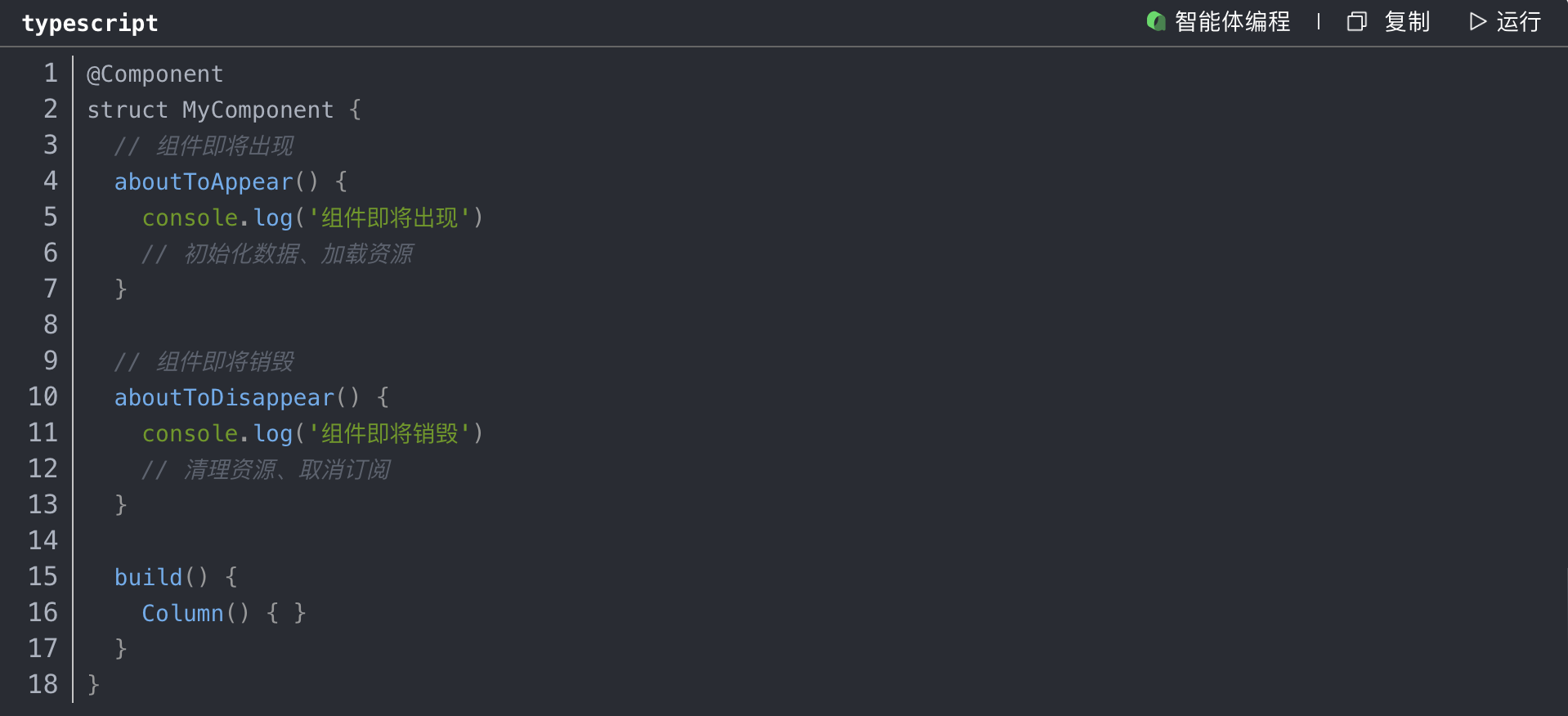Screen dimensions: 1568x716
Task: Click the aboutToDisappear method name
Action: click(x=225, y=398)
